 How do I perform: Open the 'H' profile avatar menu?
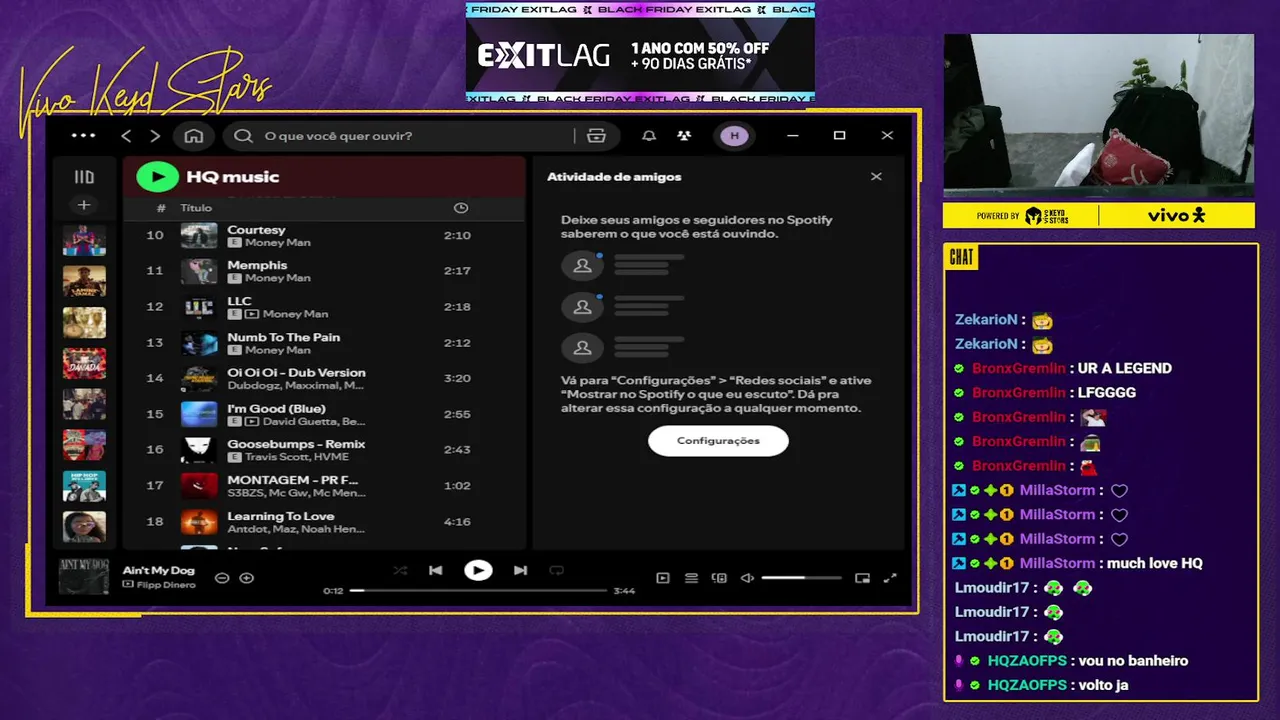tap(734, 136)
